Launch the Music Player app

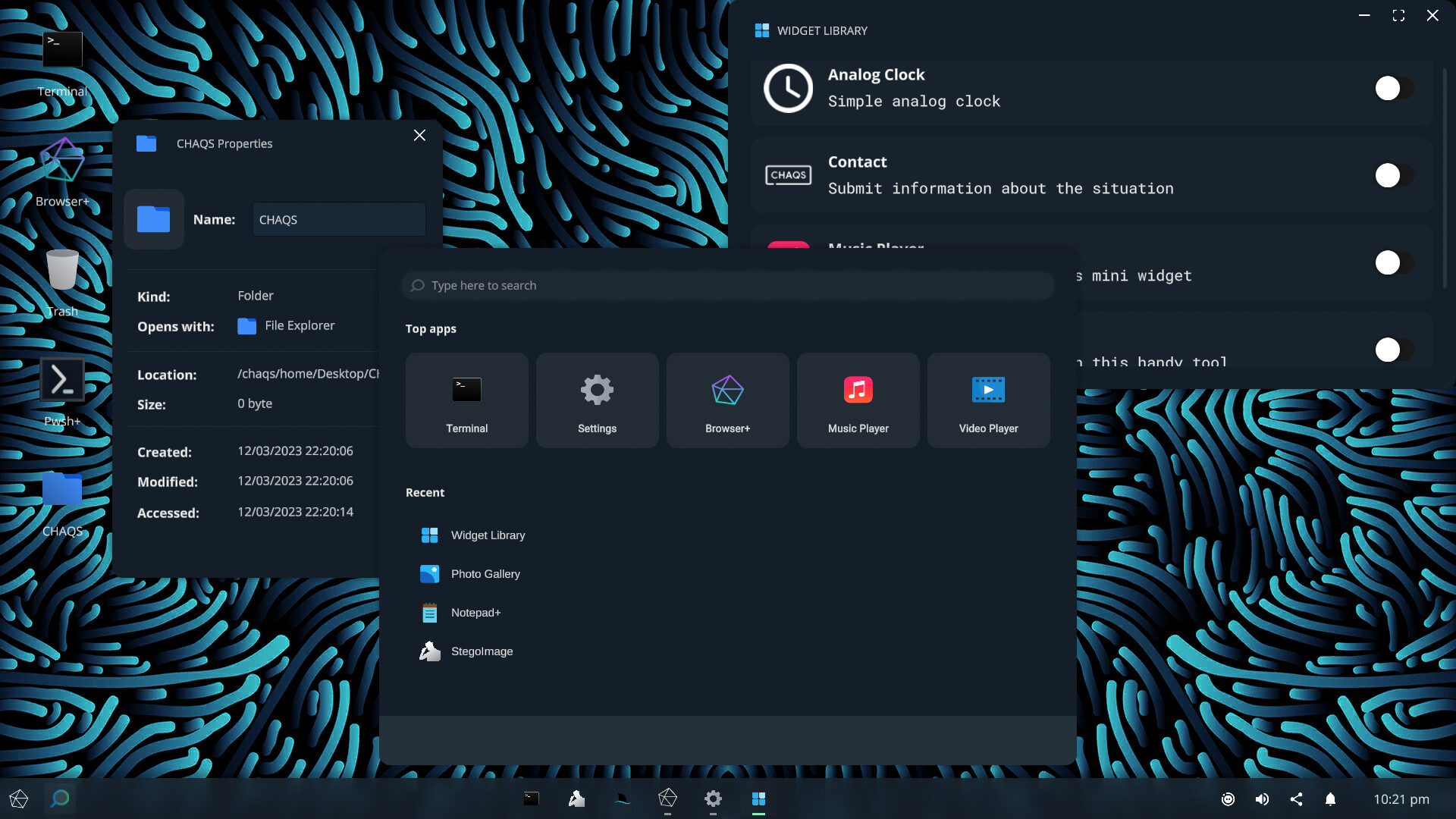tap(858, 400)
